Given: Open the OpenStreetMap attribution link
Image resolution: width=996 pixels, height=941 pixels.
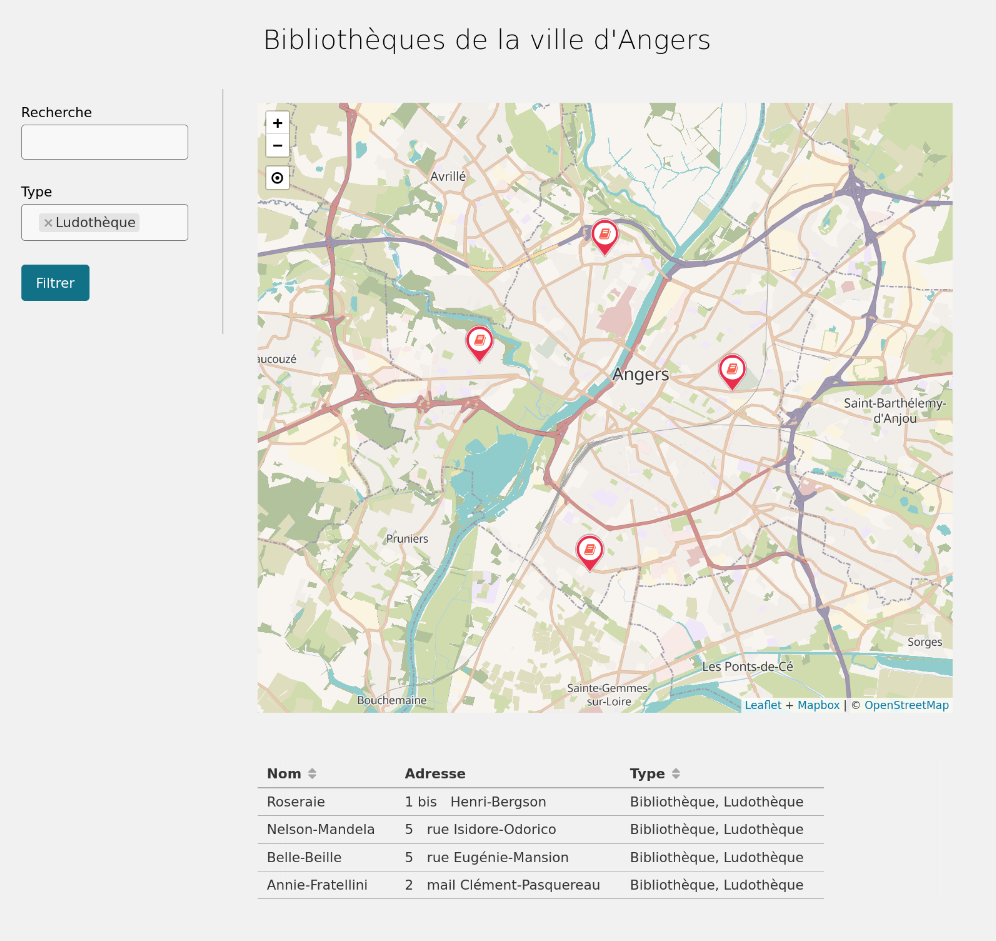Looking at the screenshot, I should click(906, 705).
